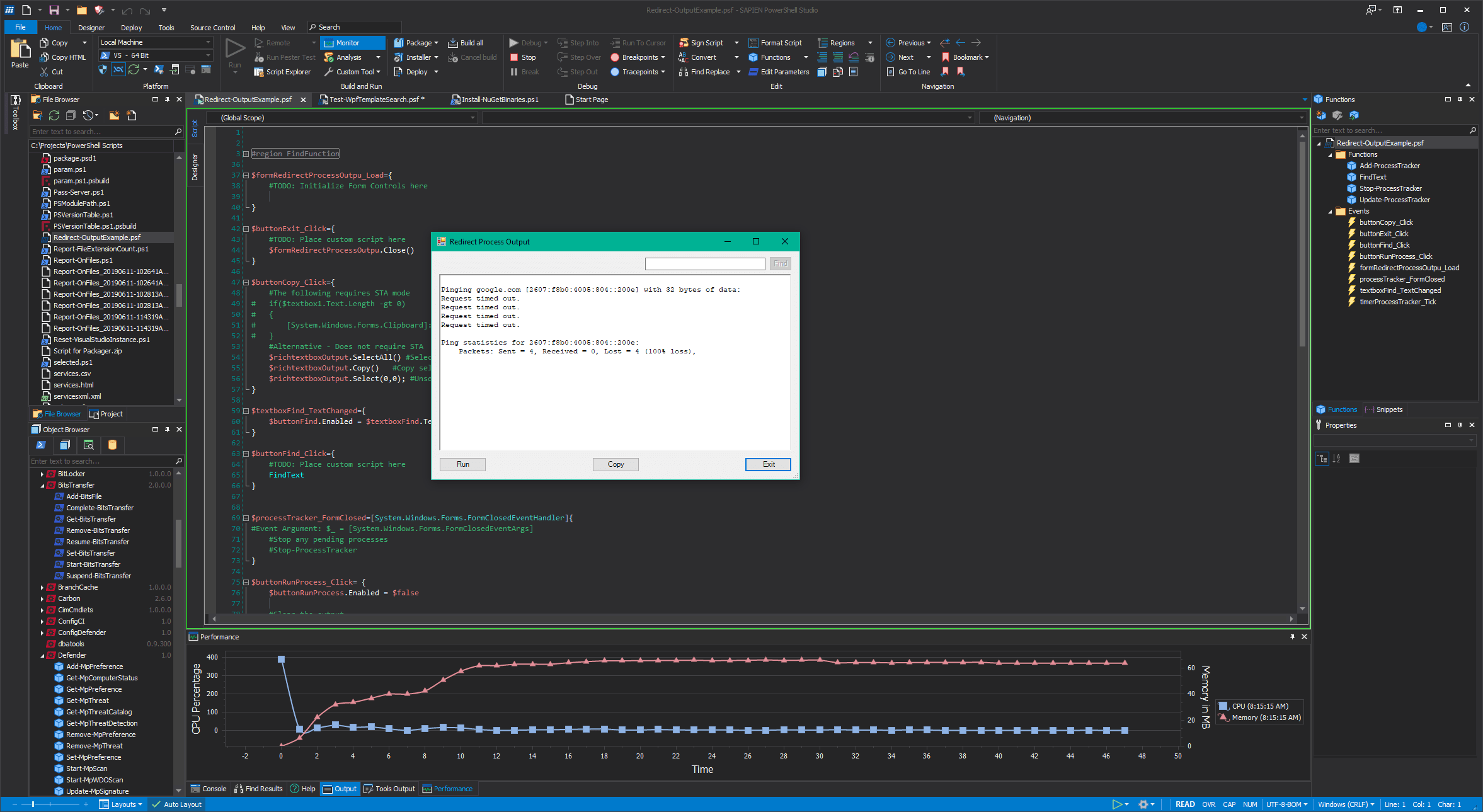Screen dimensions: 1483x812
Task: Switch to the Tools Output tab
Action: (x=389, y=789)
